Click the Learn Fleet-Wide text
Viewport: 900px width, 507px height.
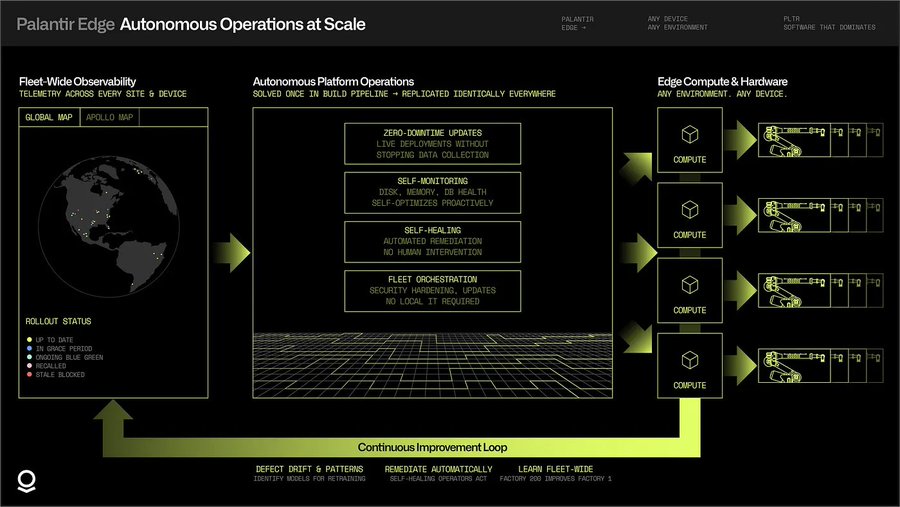(556, 469)
